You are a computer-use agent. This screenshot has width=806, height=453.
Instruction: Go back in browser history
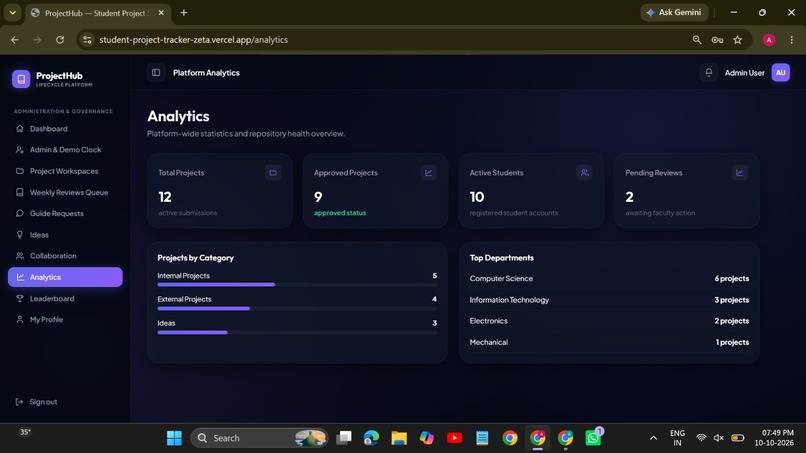15,40
